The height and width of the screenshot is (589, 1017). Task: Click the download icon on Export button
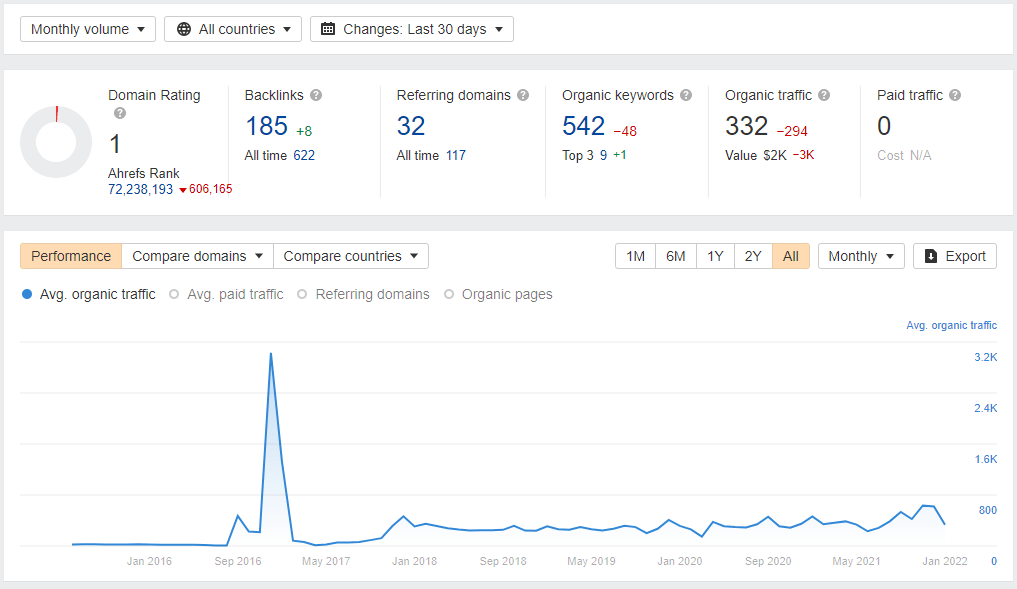(931, 256)
